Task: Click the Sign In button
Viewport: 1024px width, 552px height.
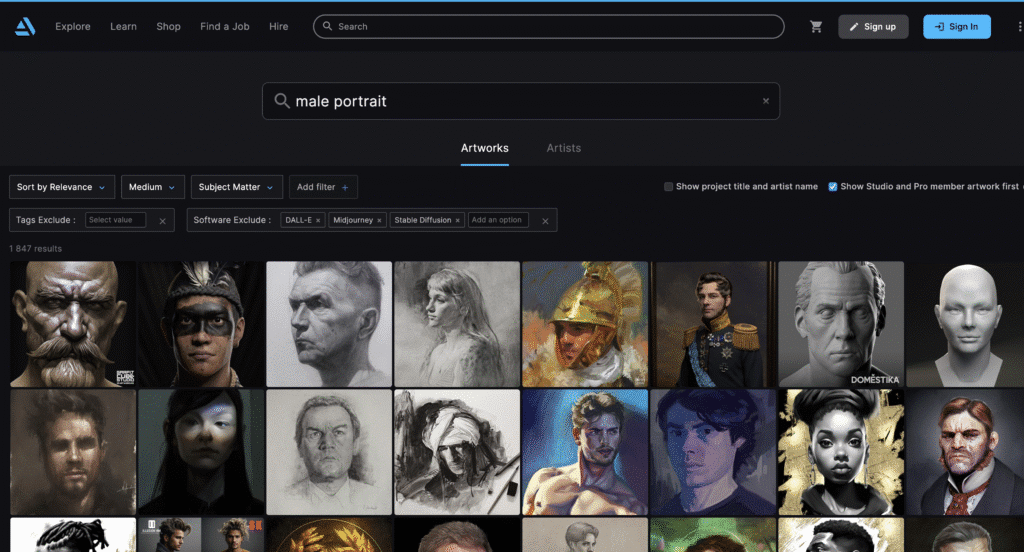Action: click(x=956, y=27)
